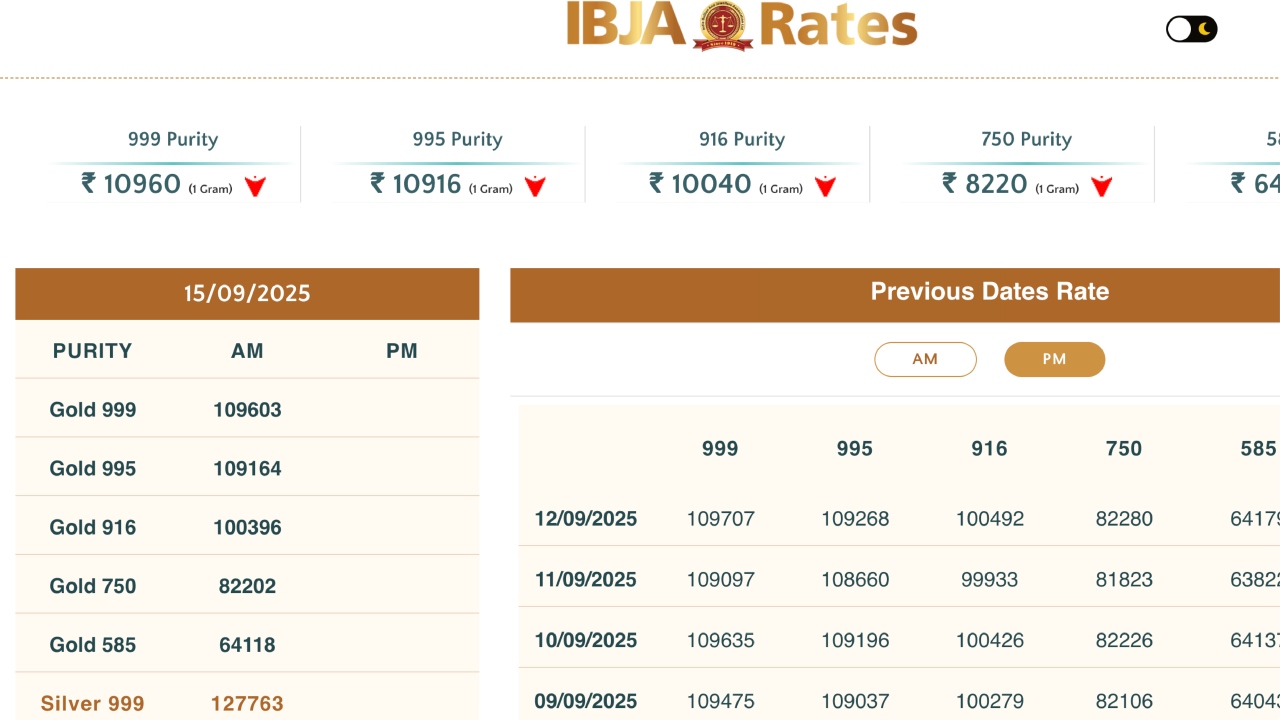Select the PM rates toggle

(x=1054, y=359)
